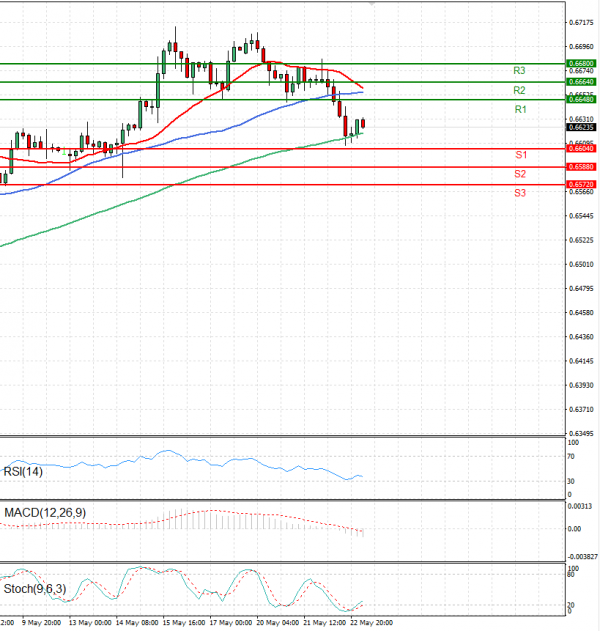This screenshot has width=600, height=631.
Task: Click the R1 resistance label
Action: tap(520, 109)
